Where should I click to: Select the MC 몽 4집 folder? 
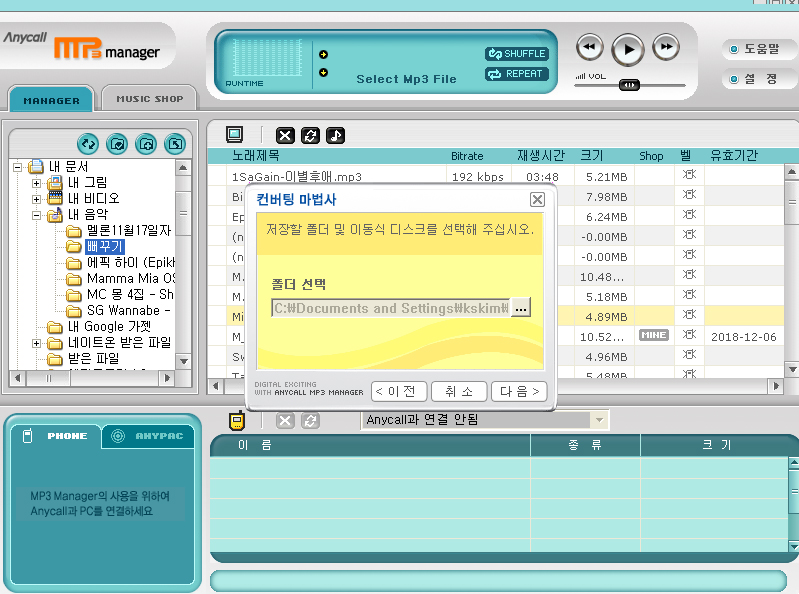130,294
